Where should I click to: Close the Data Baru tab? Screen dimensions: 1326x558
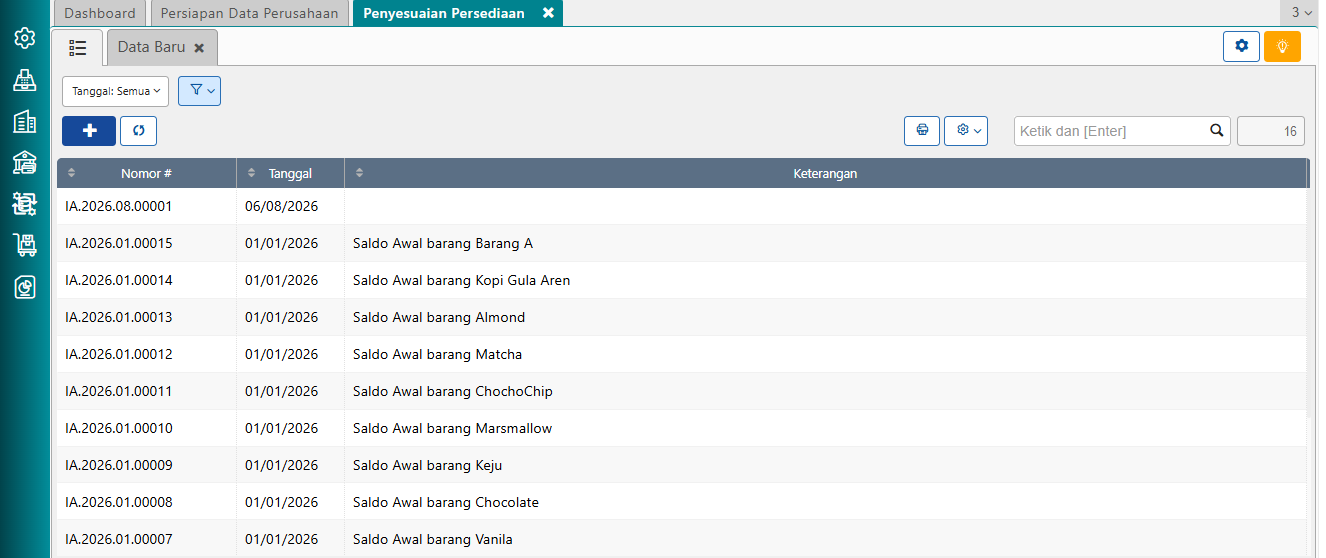click(x=199, y=48)
